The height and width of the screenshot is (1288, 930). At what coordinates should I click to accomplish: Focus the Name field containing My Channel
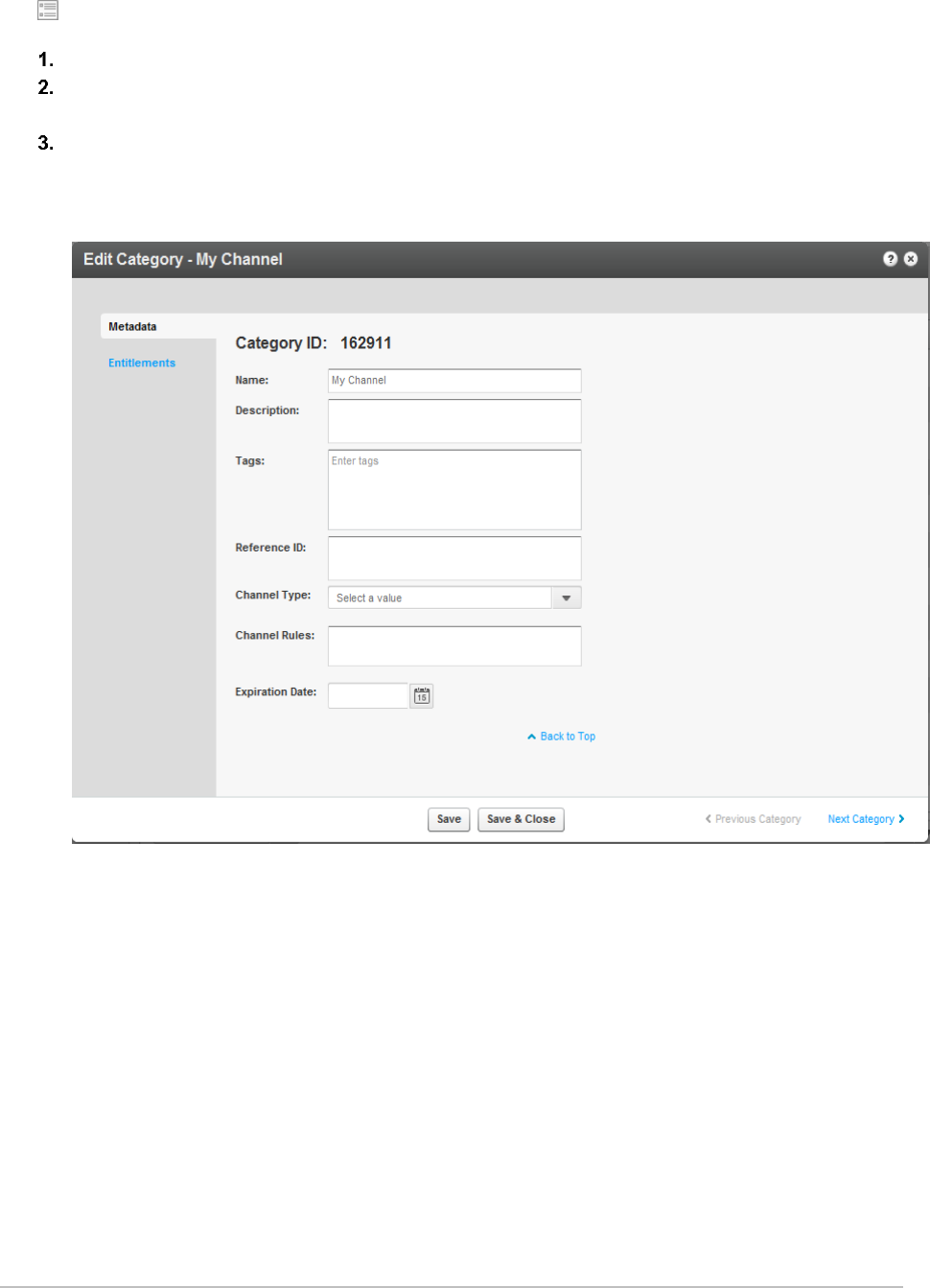(454, 381)
